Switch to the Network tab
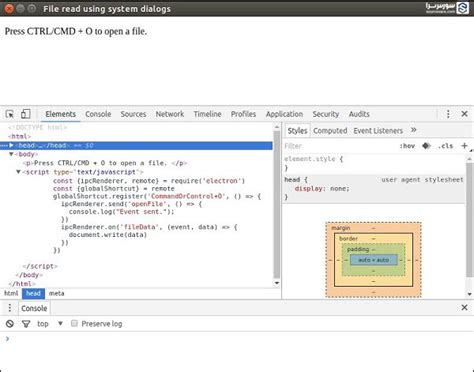474x372 pixels. (170, 114)
